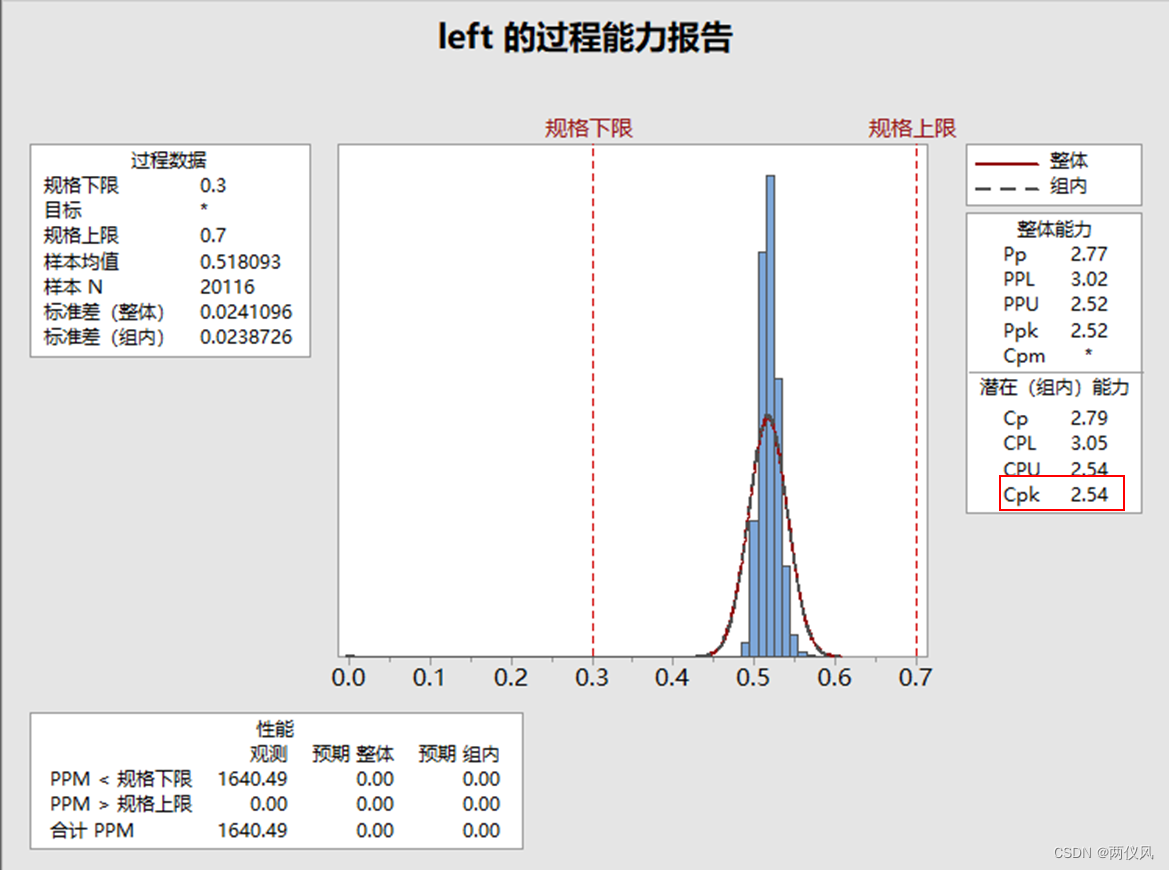Viewport: 1169px width, 870px height.
Task: Click the 0.3 x-axis label
Action: pyautogui.click(x=593, y=678)
